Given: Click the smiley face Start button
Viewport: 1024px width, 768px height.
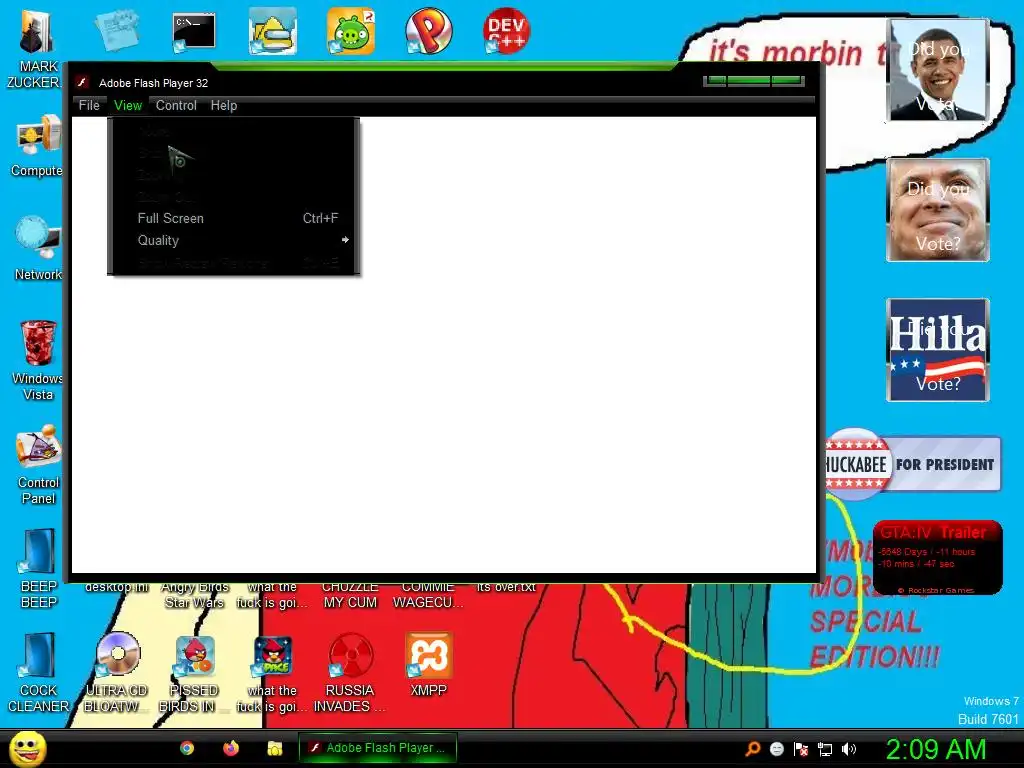Looking at the screenshot, I should pos(27,748).
